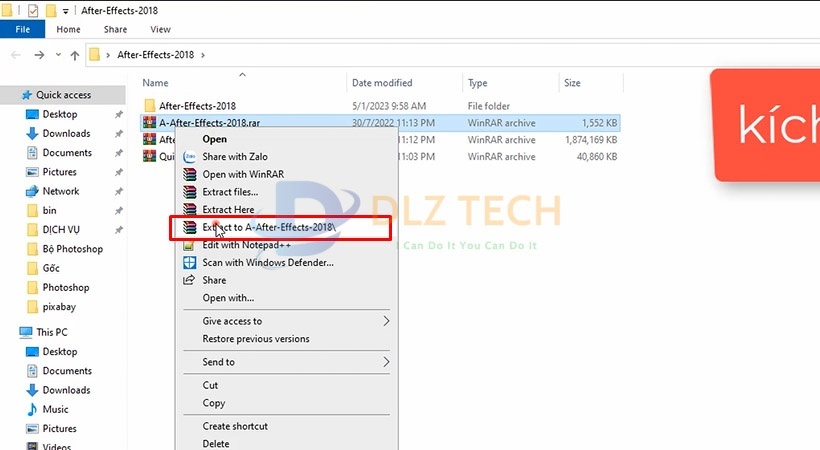820x450 pixels.
Task: Choose Cut in the context menu
Action: (210, 385)
